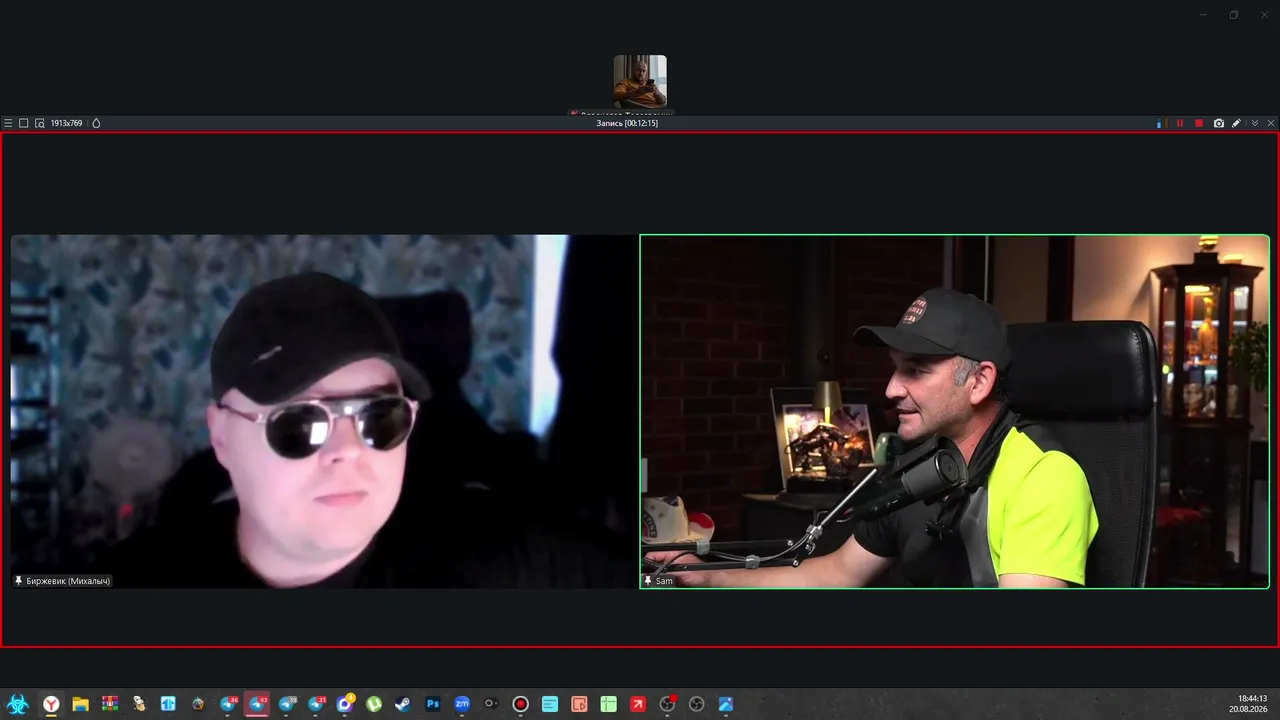Open the recorder hamburger menu
Screen dimensions: 1280x720
[x=8, y=123]
